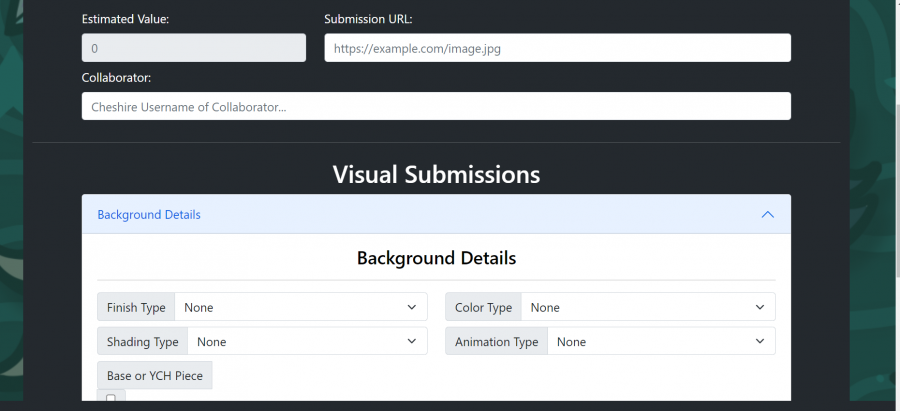Expand the Shading Type select box

point(307,341)
